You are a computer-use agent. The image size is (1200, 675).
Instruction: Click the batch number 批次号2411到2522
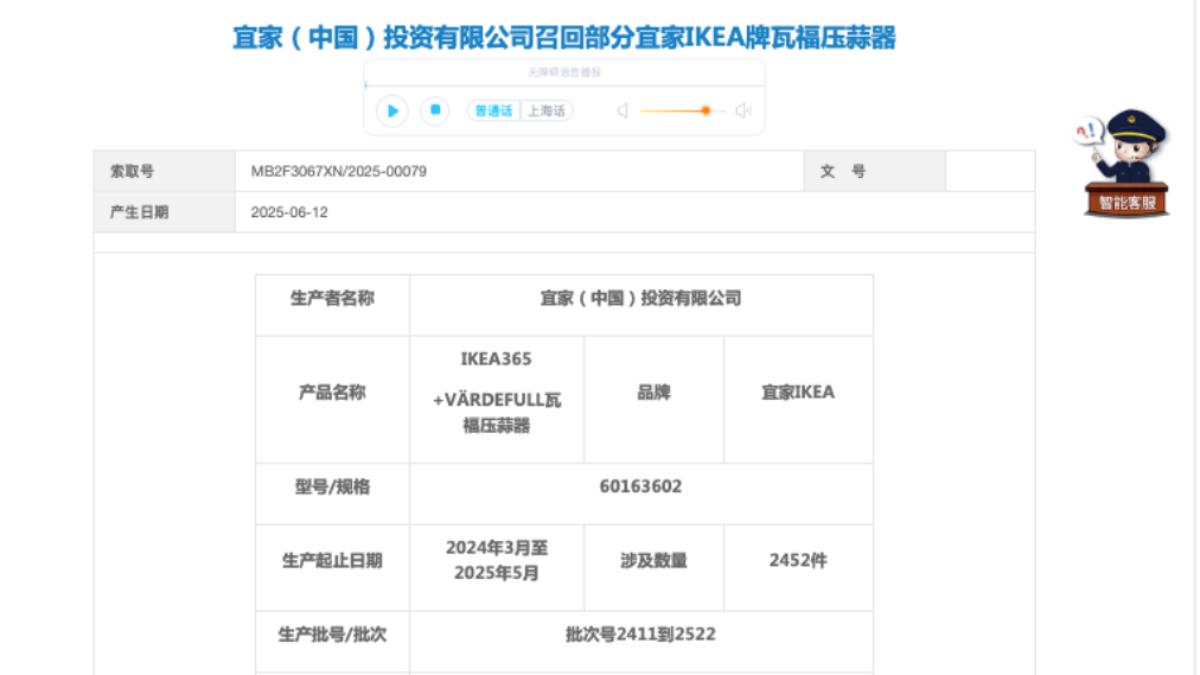click(640, 634)
